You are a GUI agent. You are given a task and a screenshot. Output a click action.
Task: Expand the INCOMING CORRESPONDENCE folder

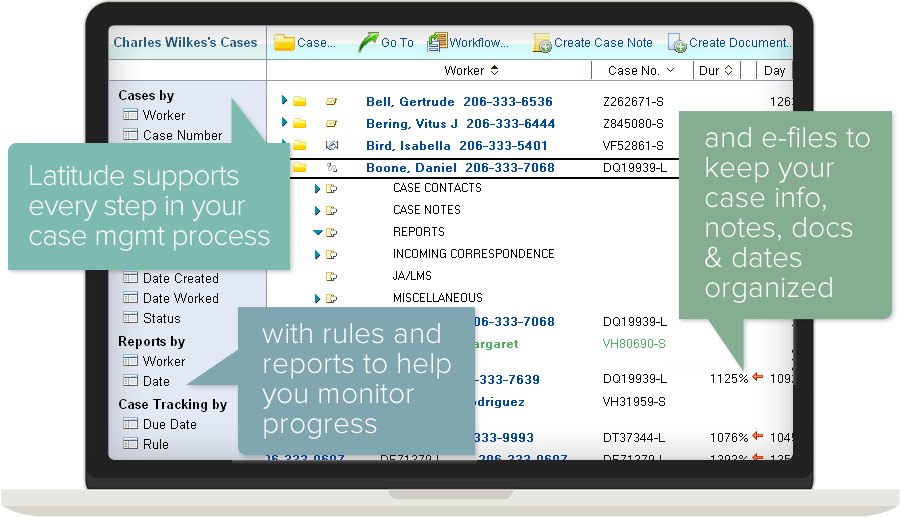pyautogui.click(x=317, y=254)
